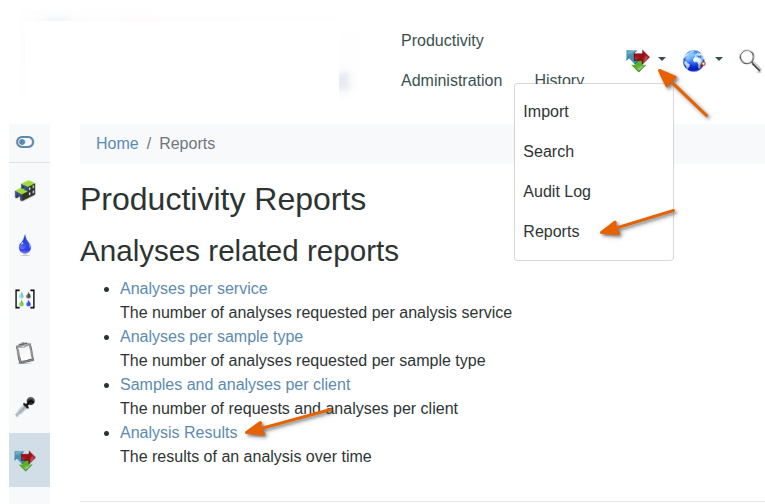Choose Import from the dropdown menu
The image size is (765, 504).
[546, 112]
